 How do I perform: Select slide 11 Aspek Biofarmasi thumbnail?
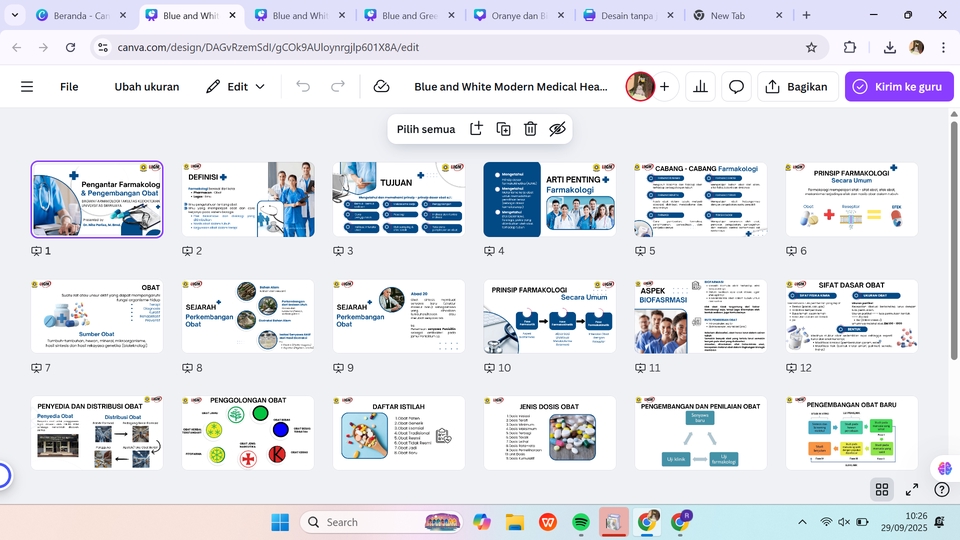[700, 316]
